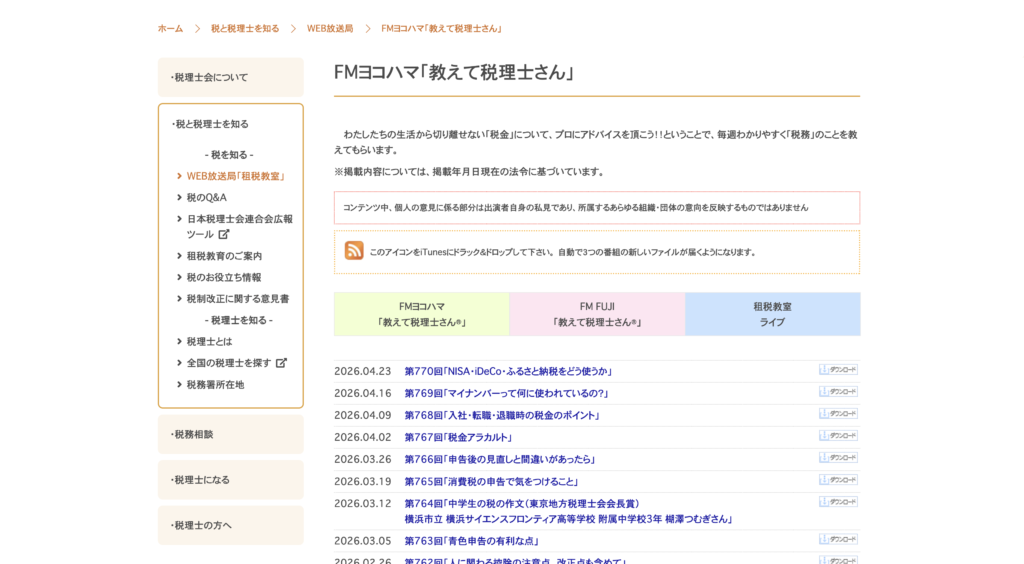Image resolution: width=1024 pixels, height=564 pixels.
Task: Open 税理士とは sidebar link
Action: (x=209, y=341)
